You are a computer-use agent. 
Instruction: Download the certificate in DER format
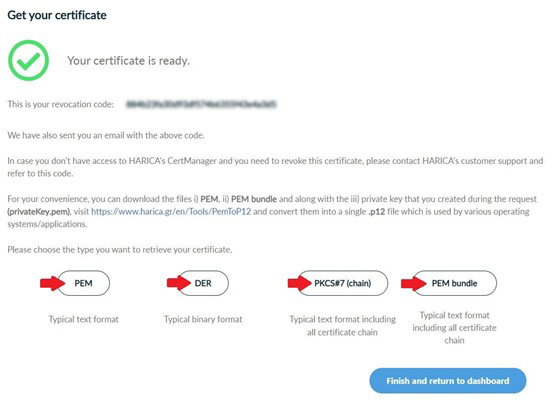pos(203,283)
